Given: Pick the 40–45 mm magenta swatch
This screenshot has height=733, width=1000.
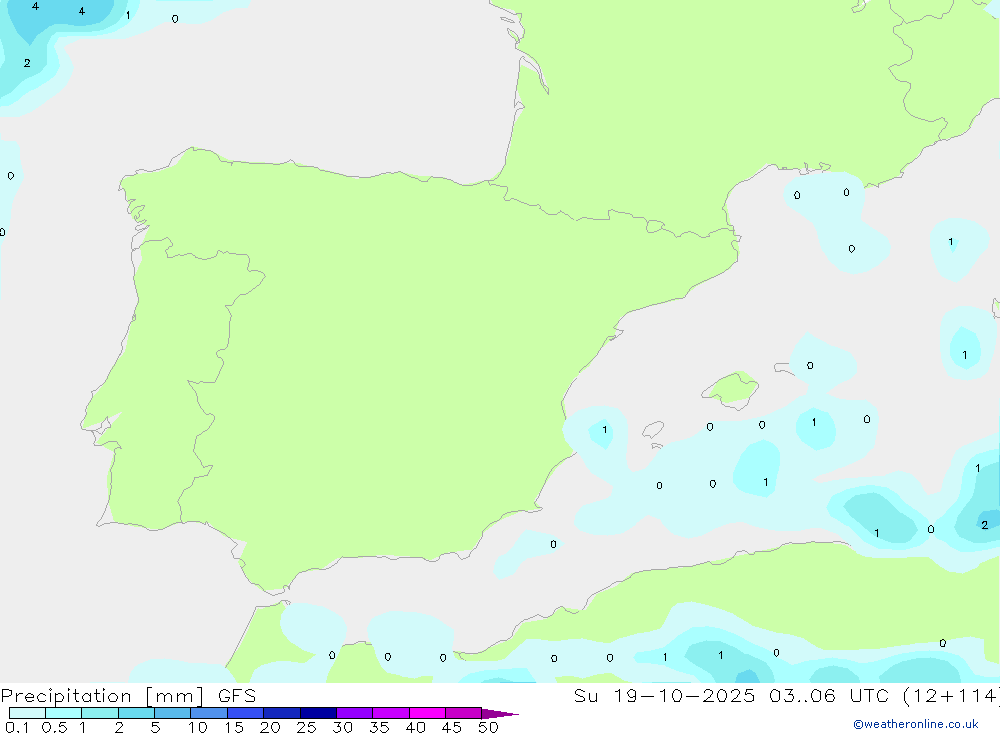Looking at the screenshot, I should click(x=427, y=713).
